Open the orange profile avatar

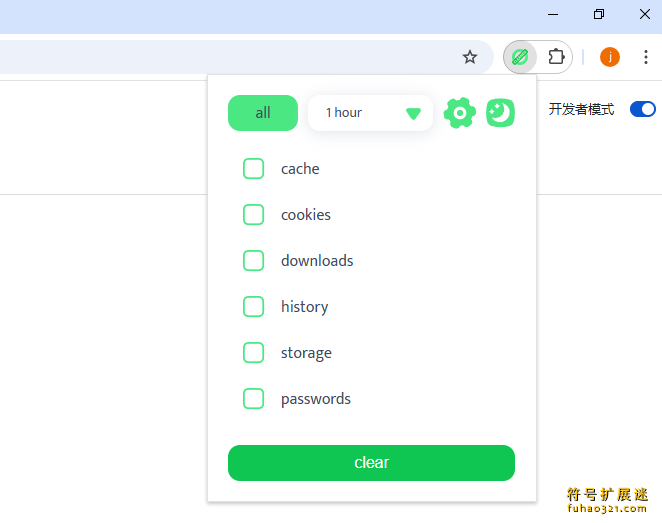click(x=610, y=57)
